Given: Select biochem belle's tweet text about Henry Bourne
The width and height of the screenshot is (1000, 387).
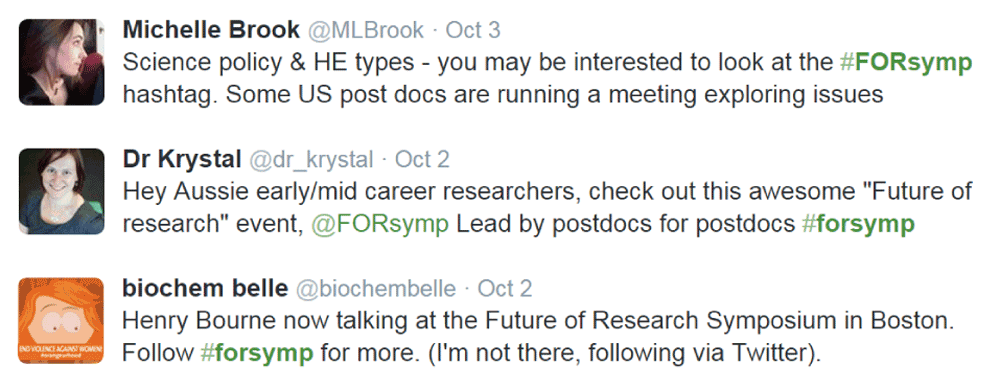Looking at the screenshot, I should tap(538, 337).
